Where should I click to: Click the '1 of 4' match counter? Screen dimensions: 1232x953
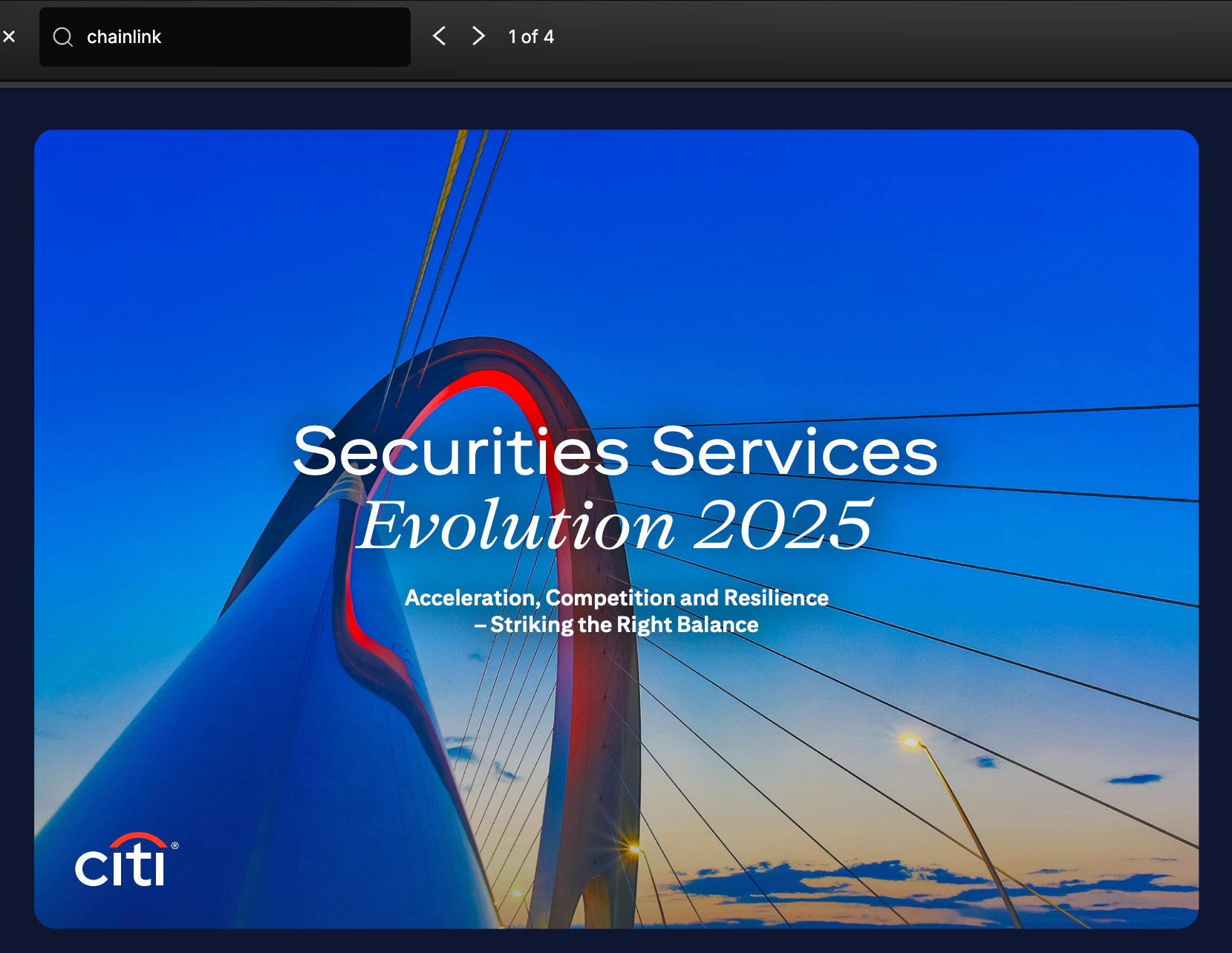point(531,37)
